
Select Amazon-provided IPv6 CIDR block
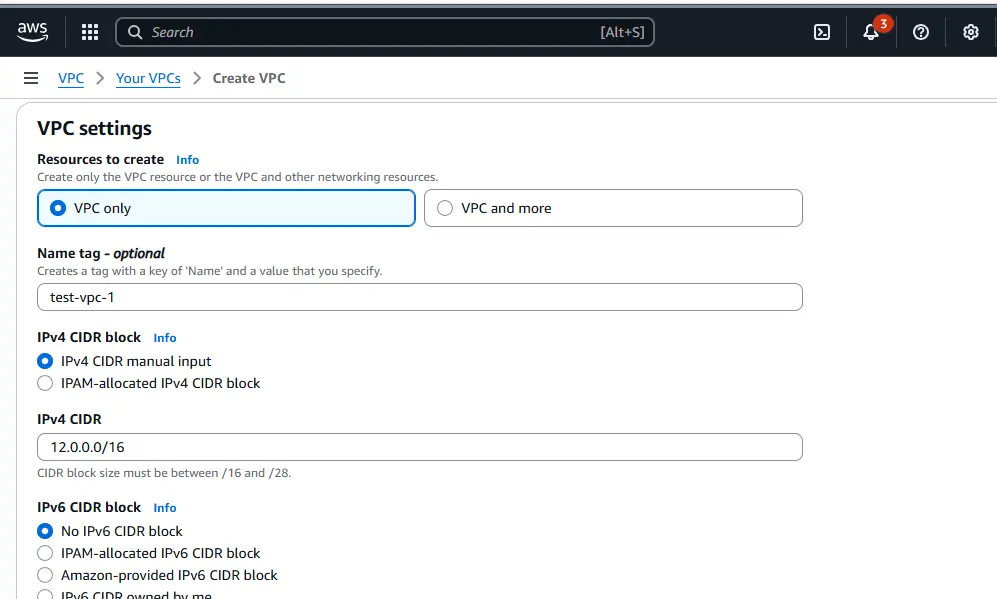pyautogui.click(x=158, y=575)
